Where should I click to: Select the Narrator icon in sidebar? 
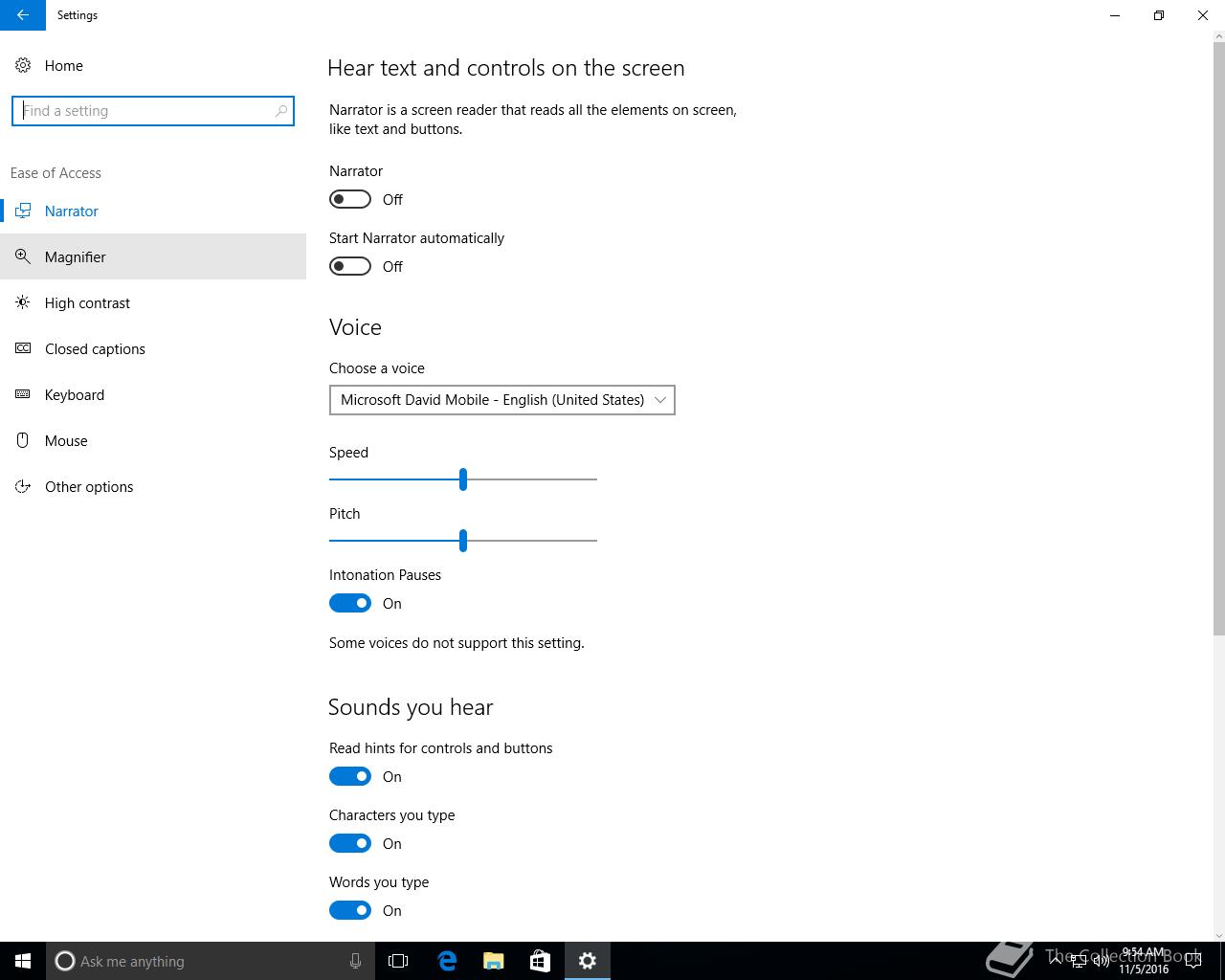(x=23, y=212)
